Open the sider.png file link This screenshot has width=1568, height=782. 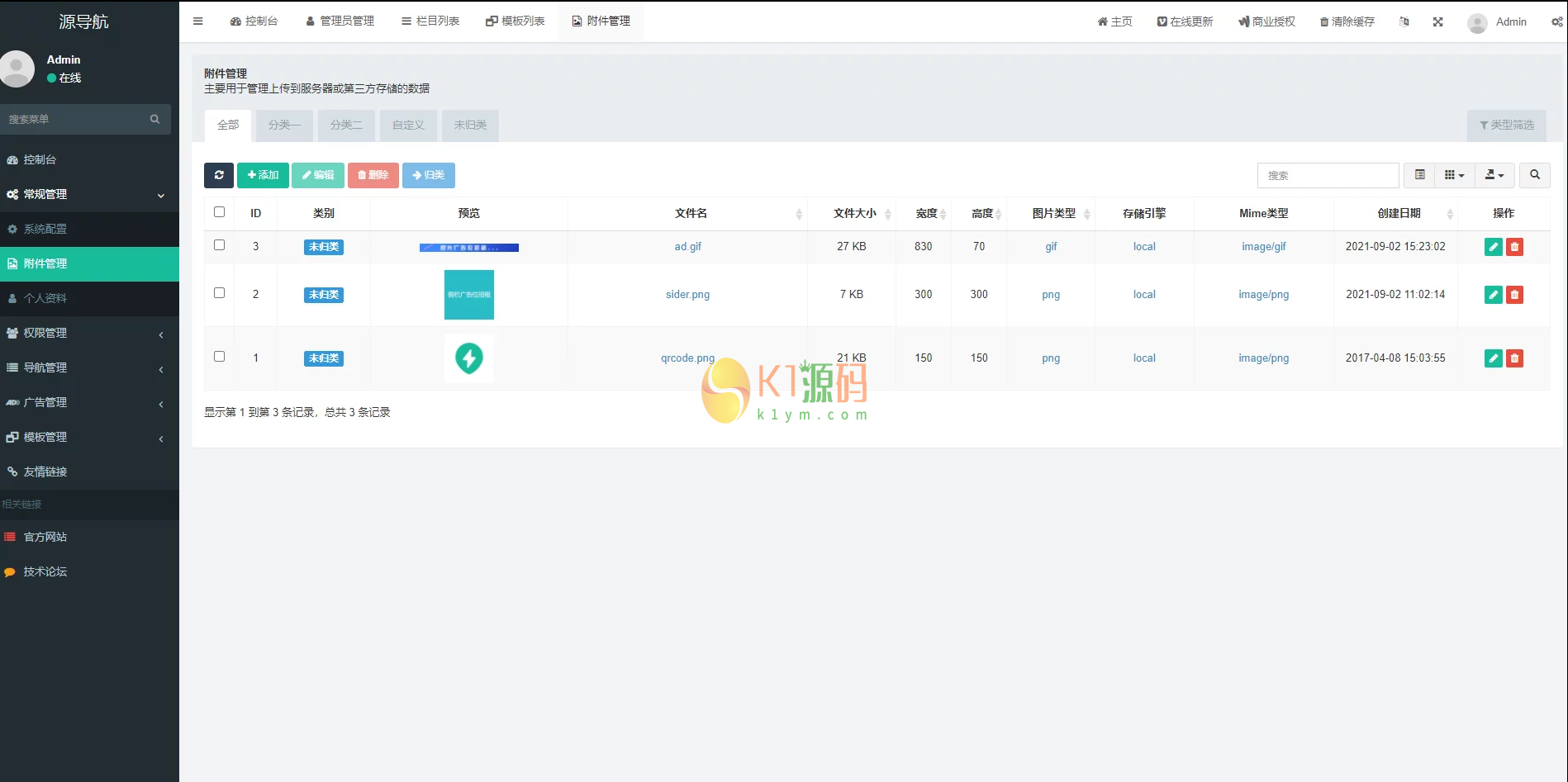coord(687,295)
